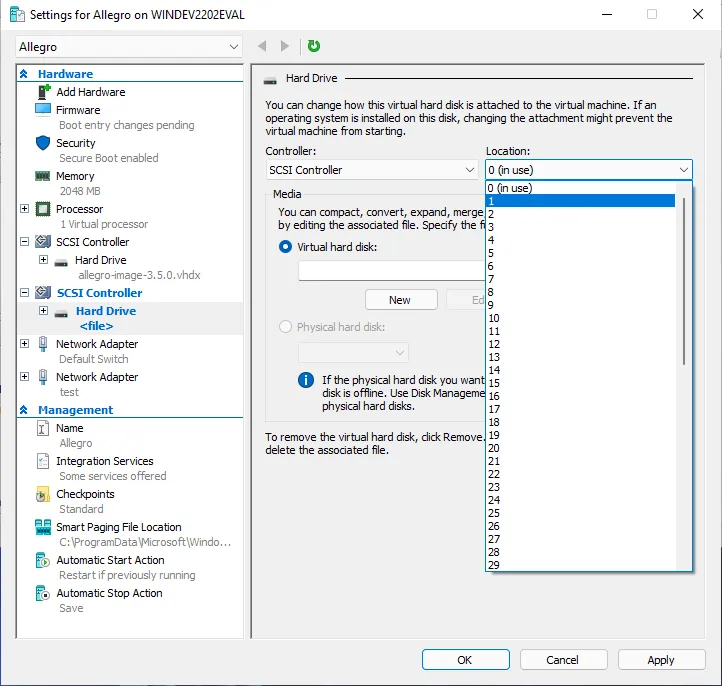Click the New button
The image size is (722, 686).
pyautogui.click(x=400, y=300)
